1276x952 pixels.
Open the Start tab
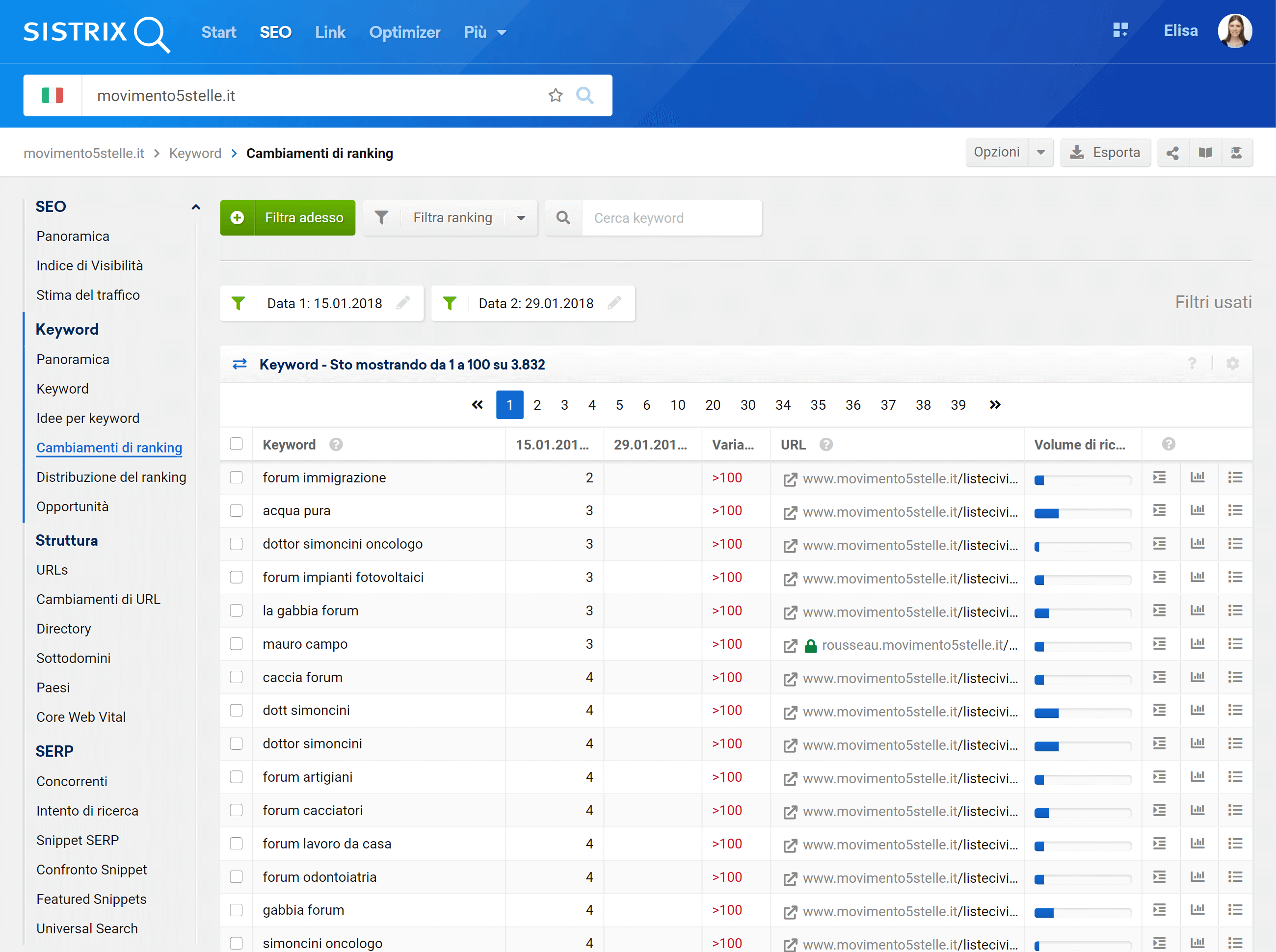click(218, 32)
